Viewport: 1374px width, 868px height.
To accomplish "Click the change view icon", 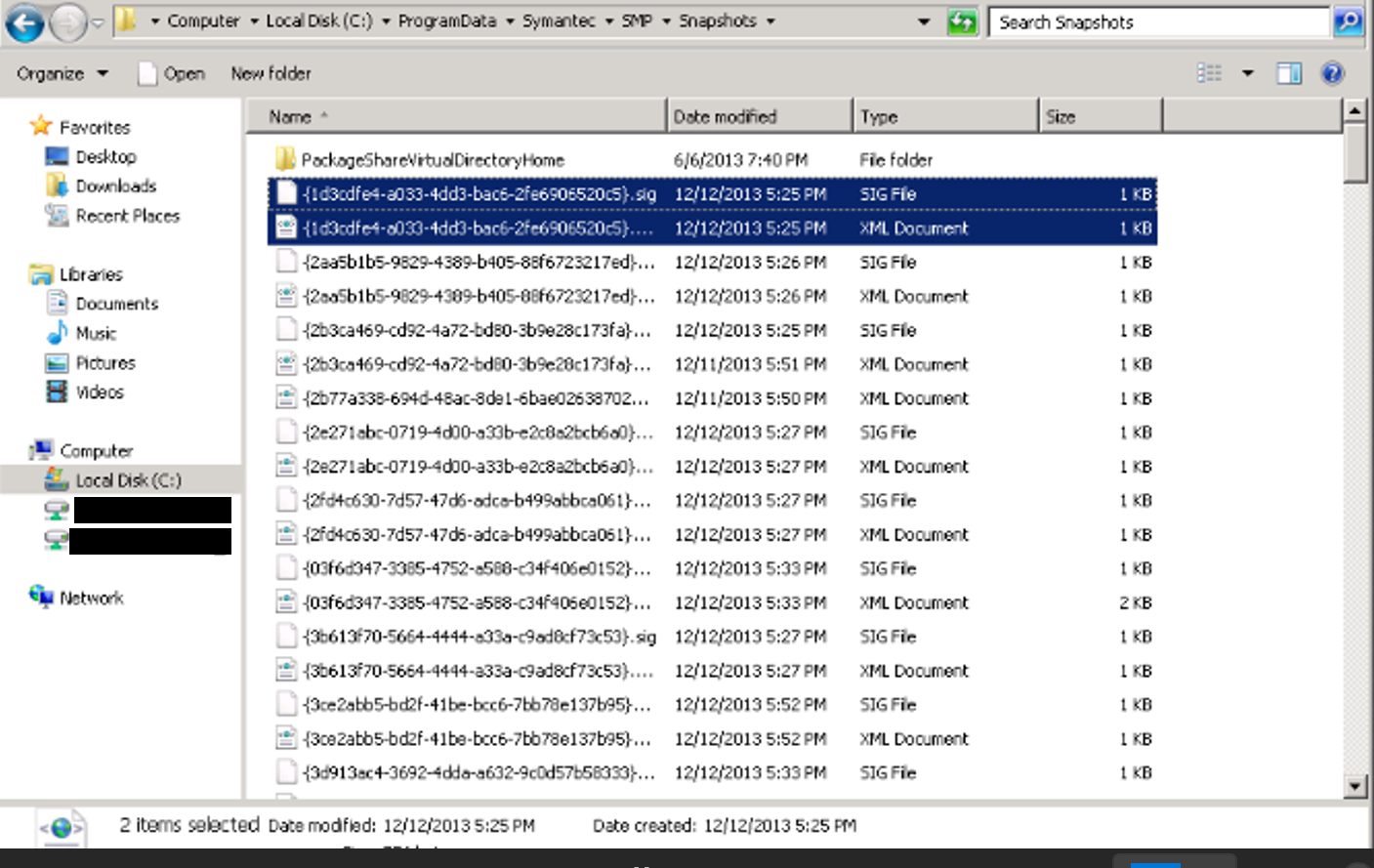I will pos(1209,73).
